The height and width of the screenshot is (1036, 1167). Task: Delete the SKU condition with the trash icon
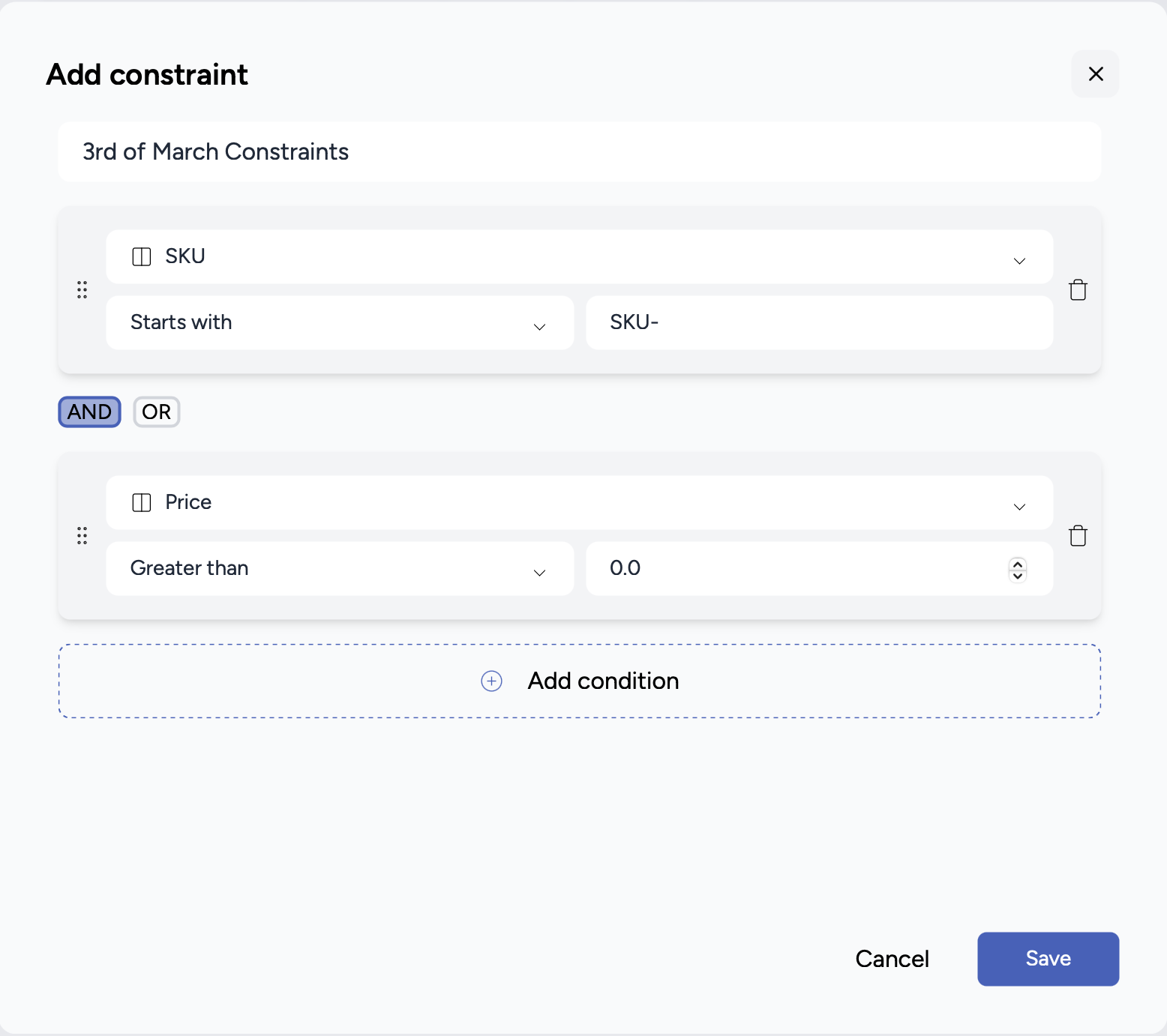[x=1078, y=290]
